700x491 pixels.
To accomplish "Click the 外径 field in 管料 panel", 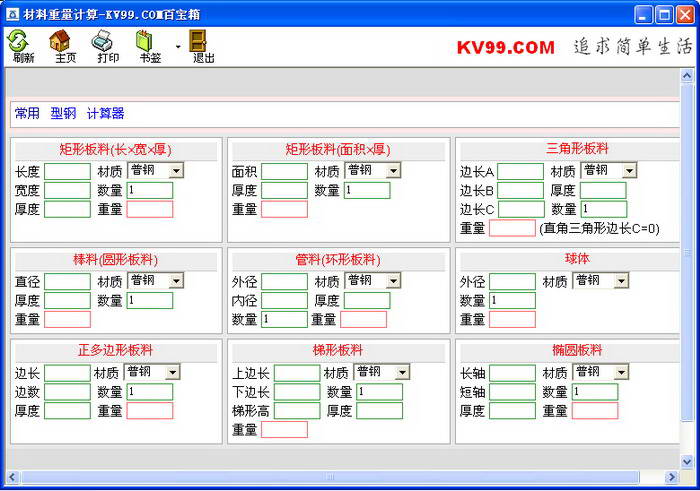I will click(284, 282).
